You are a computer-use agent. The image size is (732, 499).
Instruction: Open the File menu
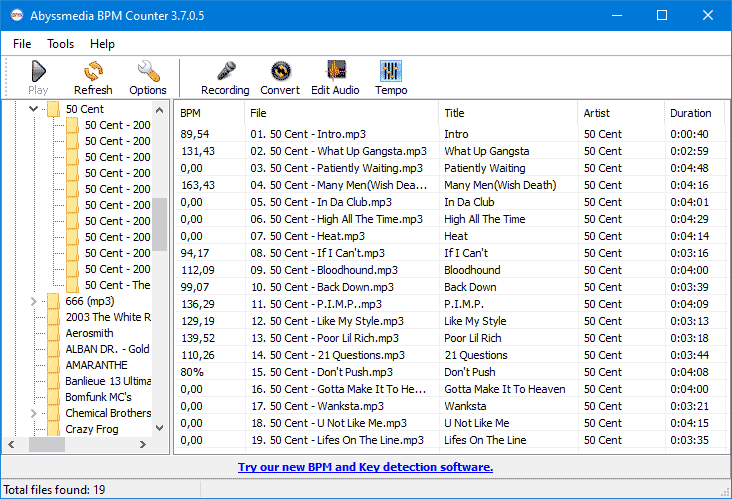pyautogui.click(x=22, y=44)
